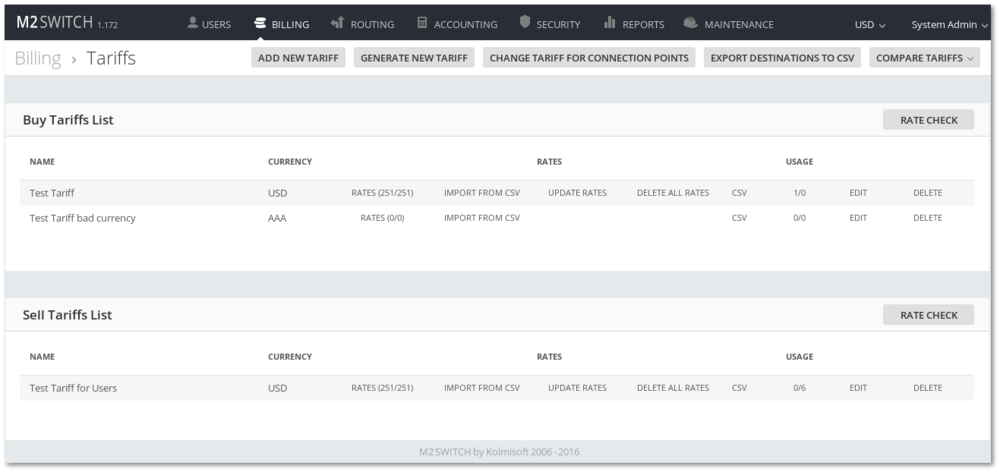
Task: Click the Security shield icon
Action: pyautogui.click(x=525, y=23)
